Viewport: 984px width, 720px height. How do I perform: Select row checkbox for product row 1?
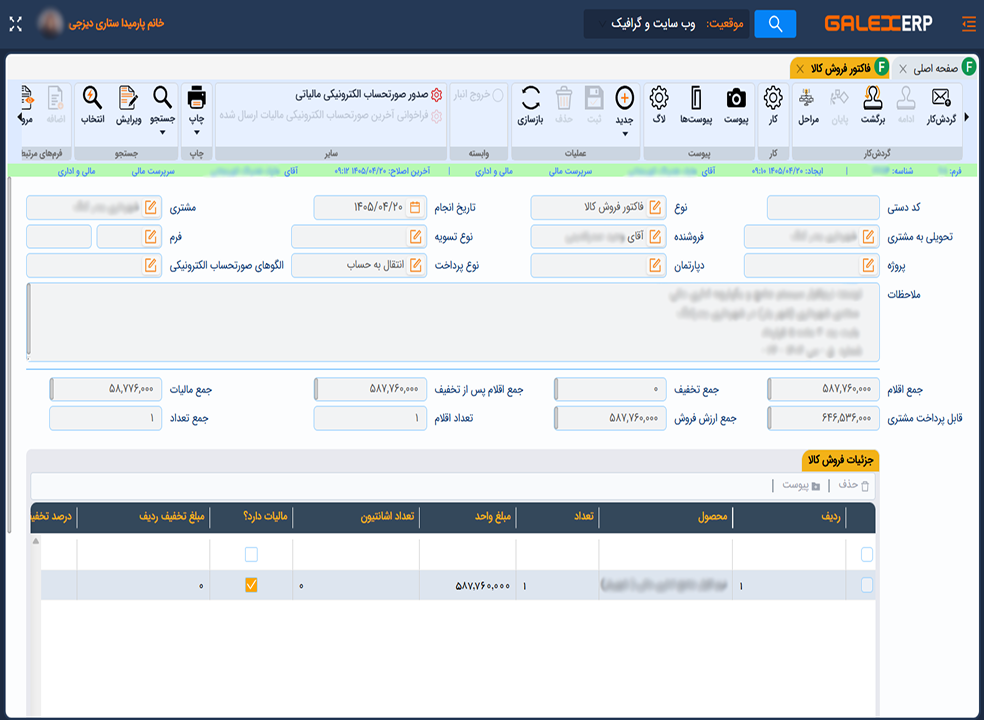point(867,585)
